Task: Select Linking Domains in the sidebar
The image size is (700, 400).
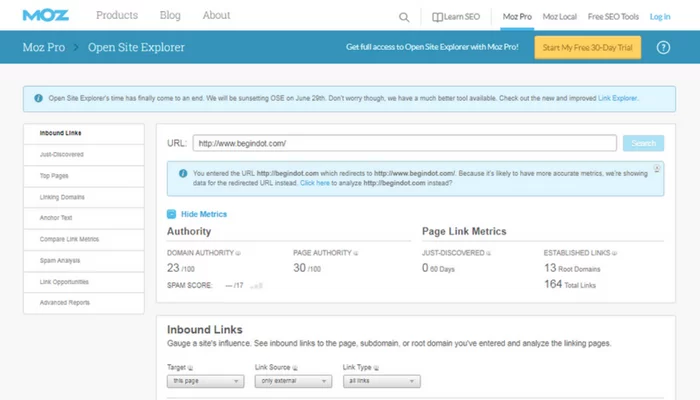Action: coord(62,196)
